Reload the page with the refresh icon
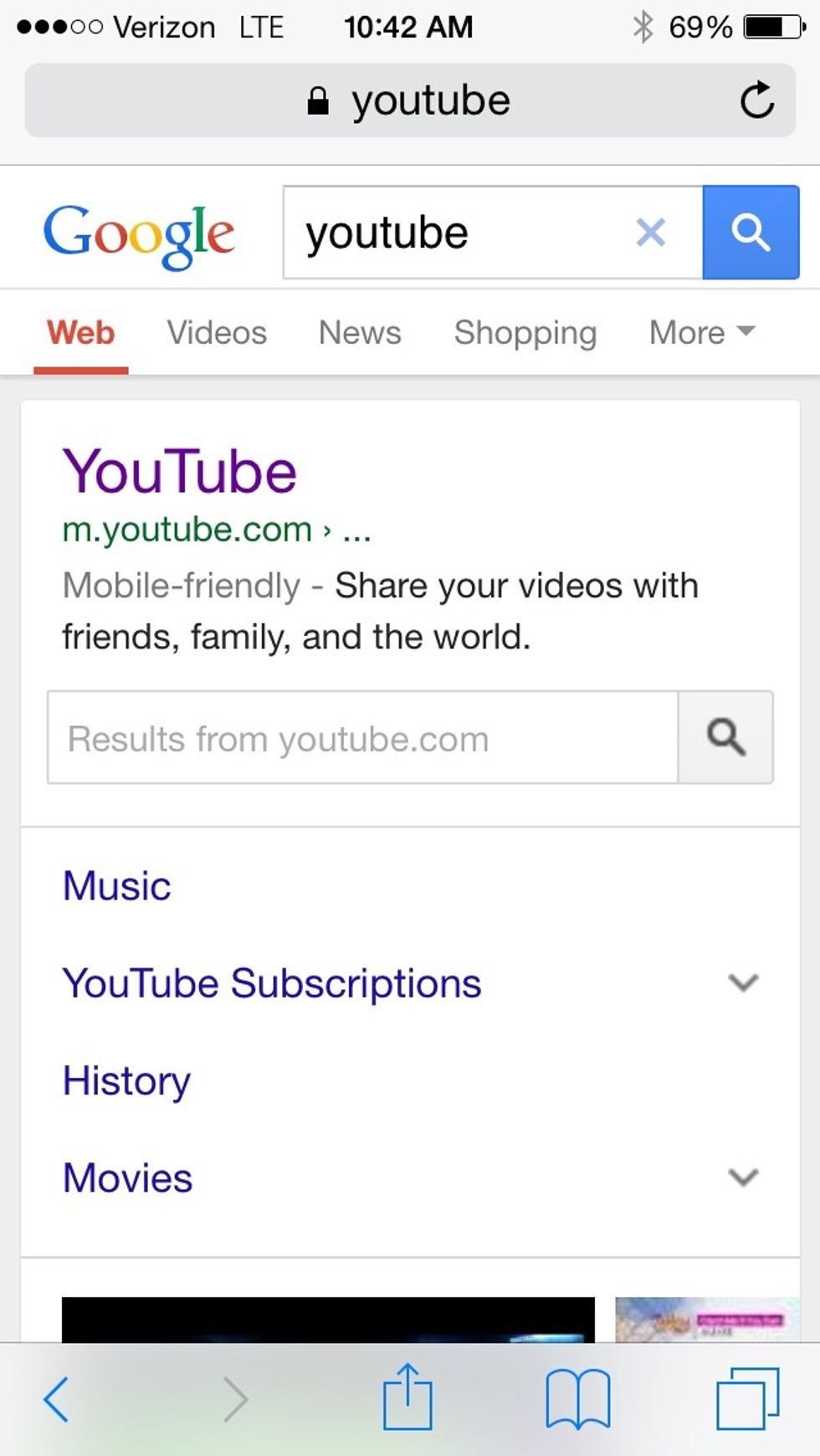Screen dimensions: 820x1456 tap(757, 100)
